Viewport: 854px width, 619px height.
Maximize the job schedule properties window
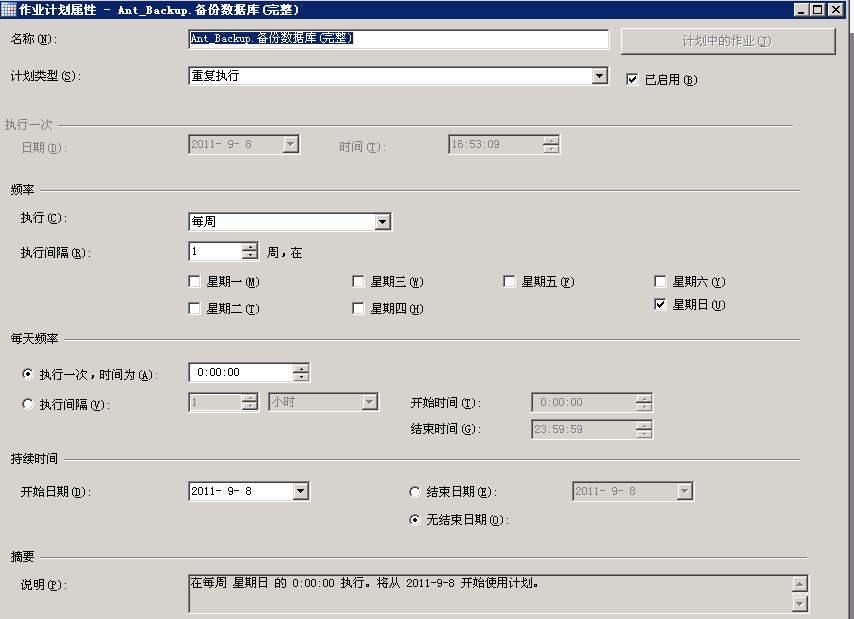(818, 9)
